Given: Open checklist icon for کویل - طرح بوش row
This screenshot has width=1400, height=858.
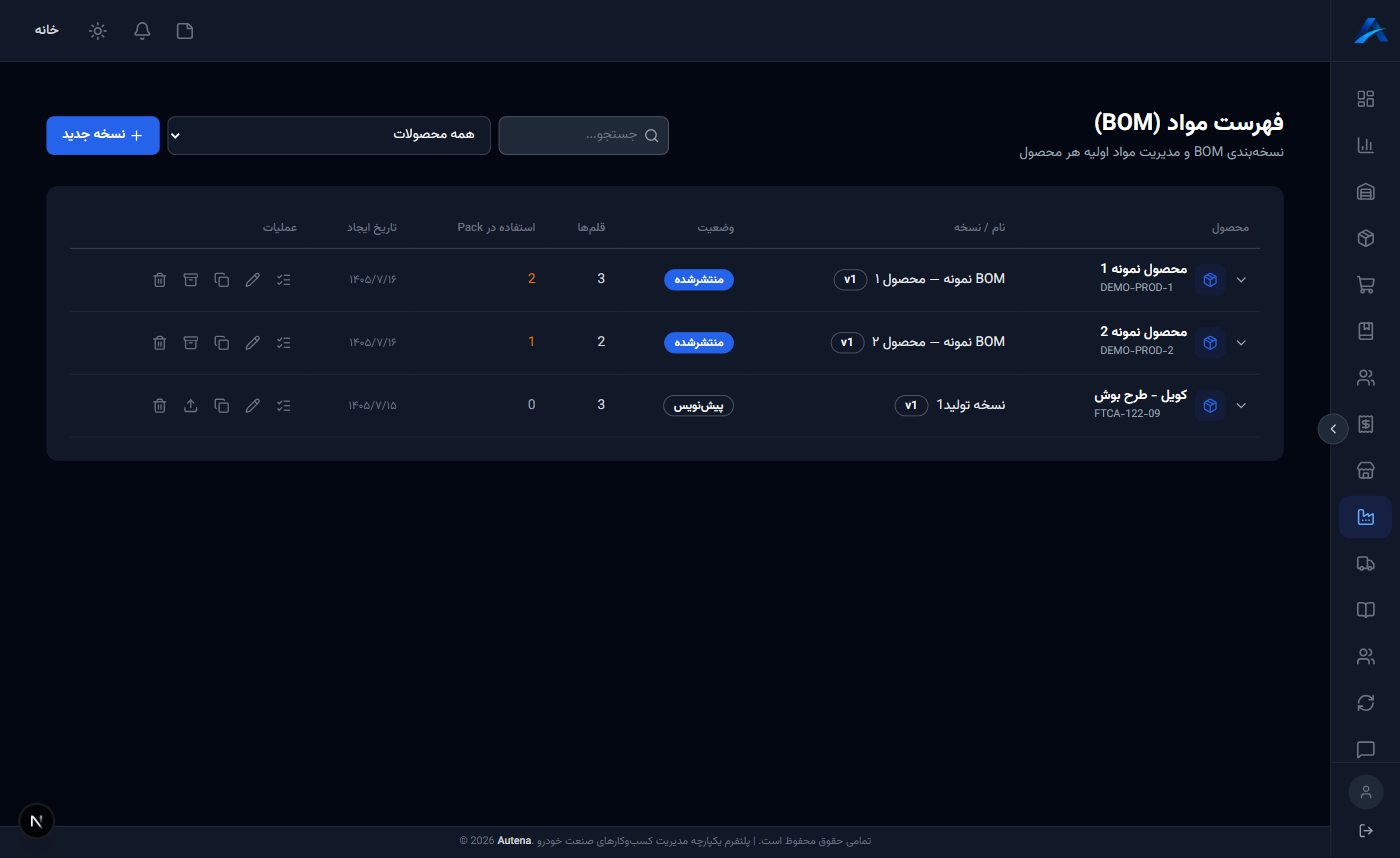Looking at the screenshot, I should (284, 406).
